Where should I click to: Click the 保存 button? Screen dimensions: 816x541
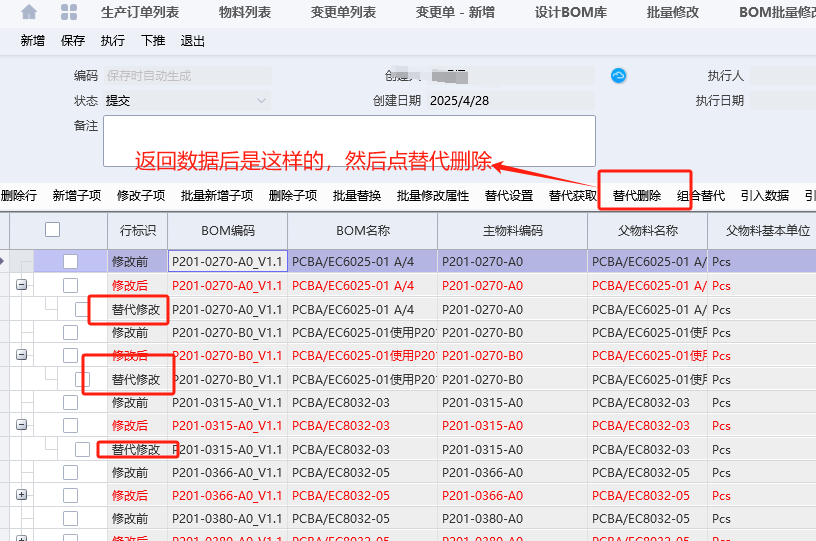coord(73,41)
